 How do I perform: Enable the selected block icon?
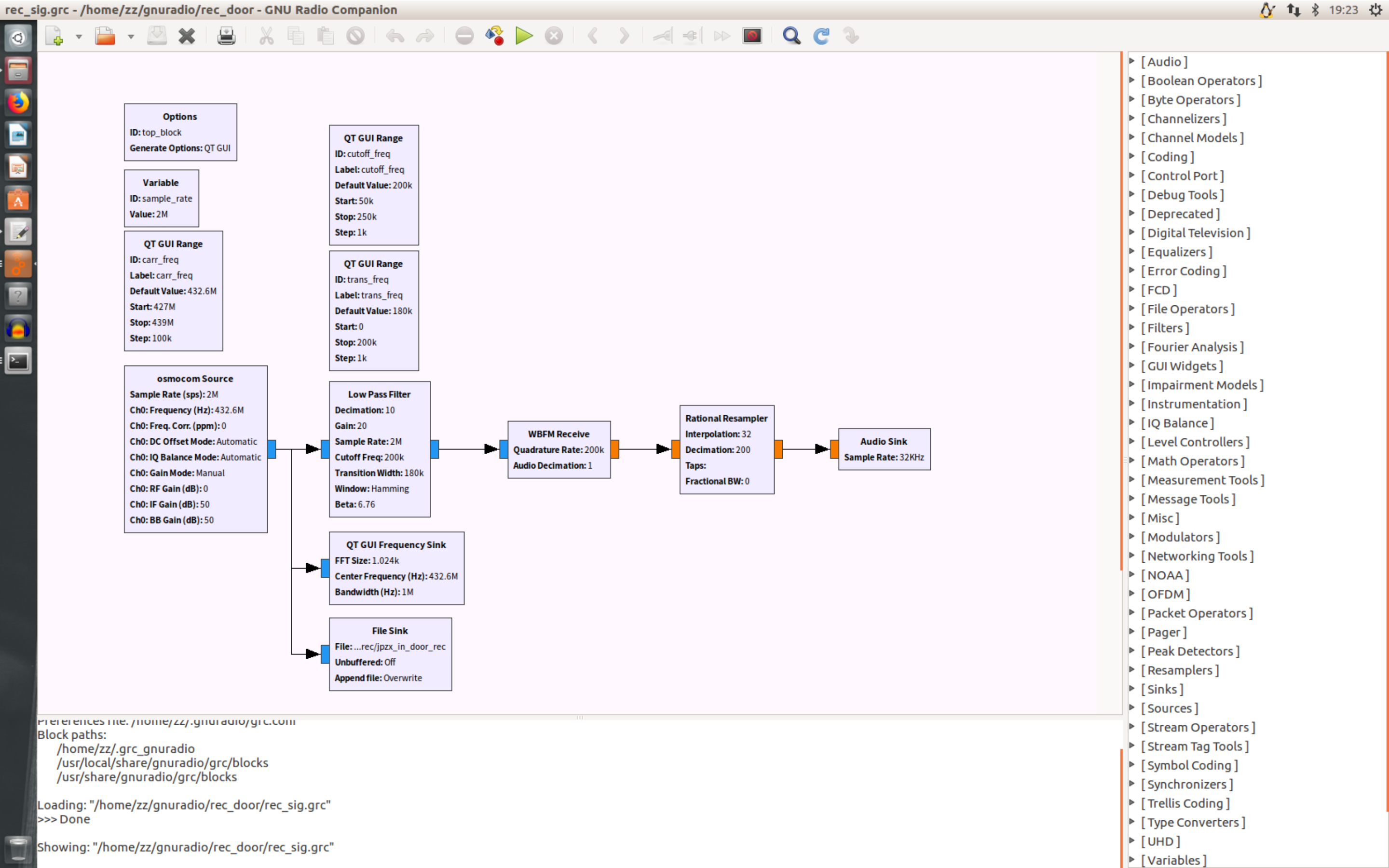[663, 36]
